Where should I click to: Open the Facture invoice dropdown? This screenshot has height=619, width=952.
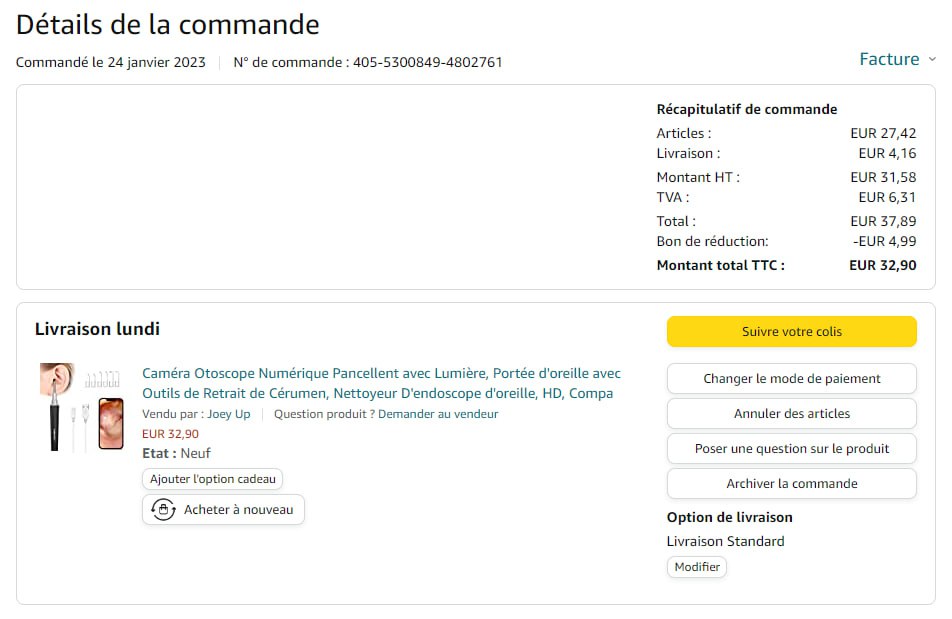[889, 60]
